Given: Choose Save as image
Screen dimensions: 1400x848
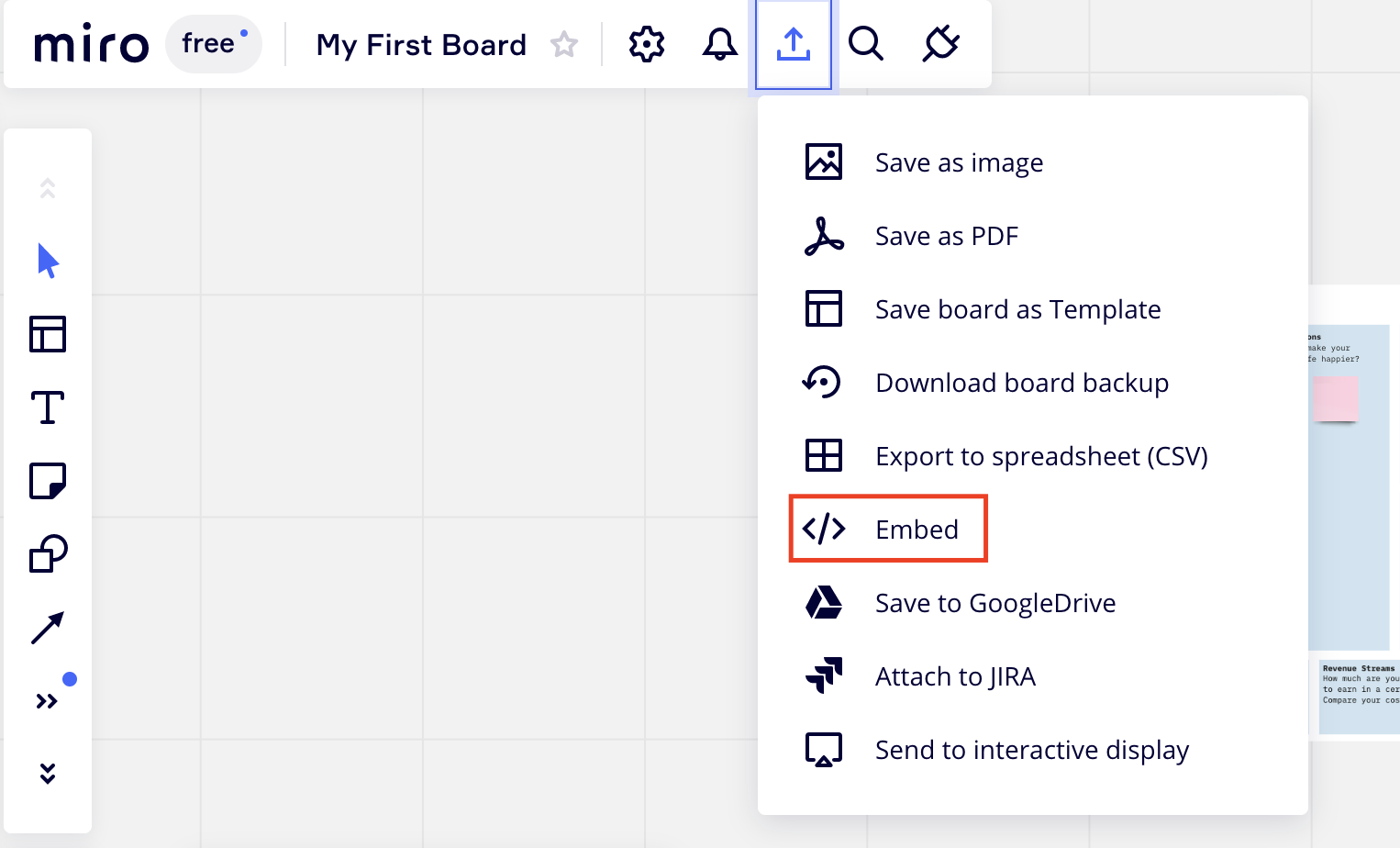Looking at the screenshot, I should click(959, 162).
